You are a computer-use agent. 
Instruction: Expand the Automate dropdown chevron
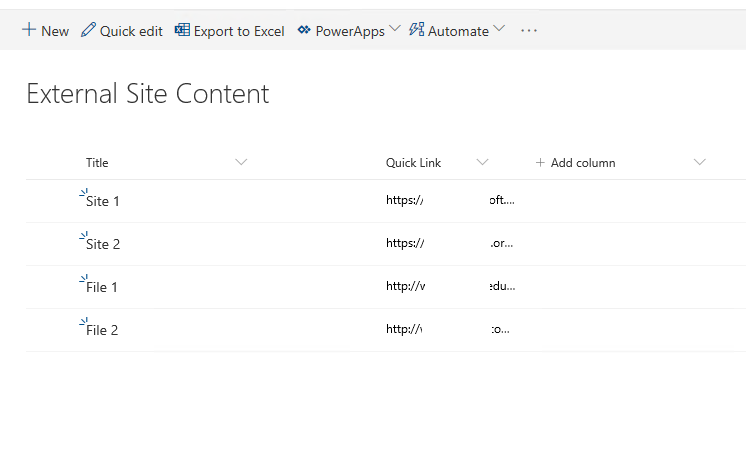(499, 28)
